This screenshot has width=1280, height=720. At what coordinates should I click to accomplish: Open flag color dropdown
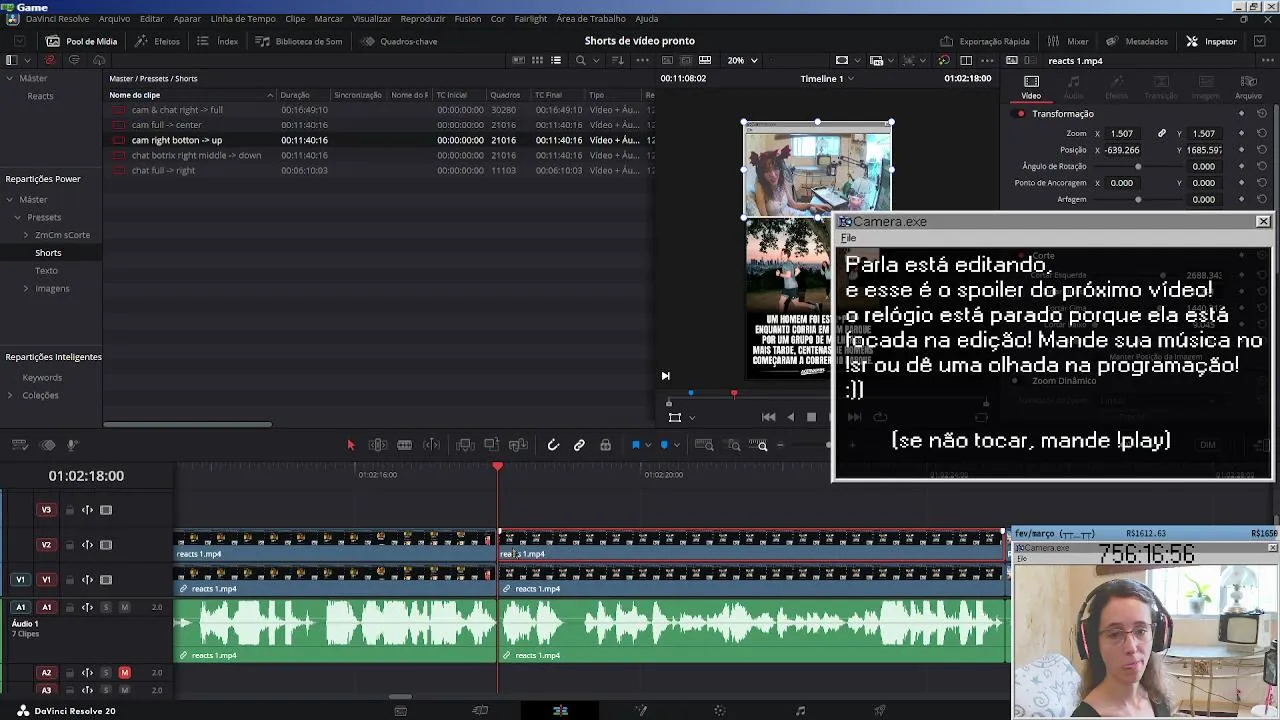(x=647, y=445)
